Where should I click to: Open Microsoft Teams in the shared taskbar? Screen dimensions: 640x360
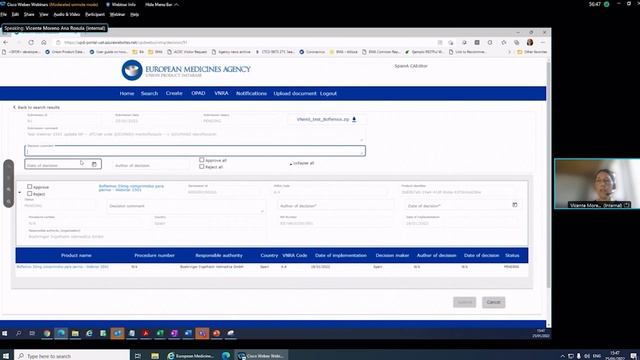point(202,333)
